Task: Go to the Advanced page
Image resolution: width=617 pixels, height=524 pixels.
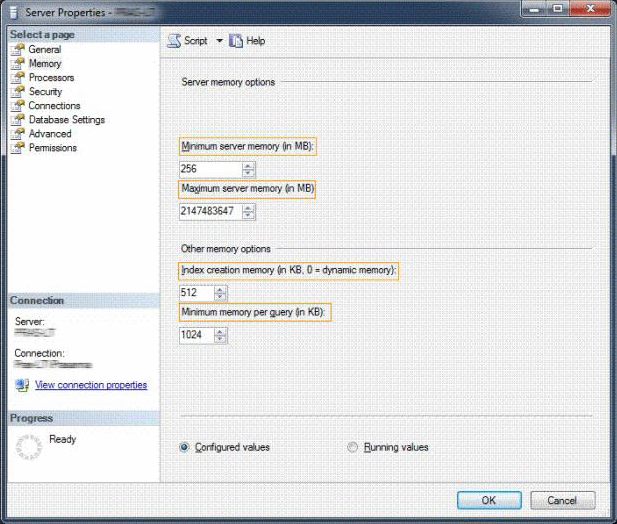Action: coord(50,133)
